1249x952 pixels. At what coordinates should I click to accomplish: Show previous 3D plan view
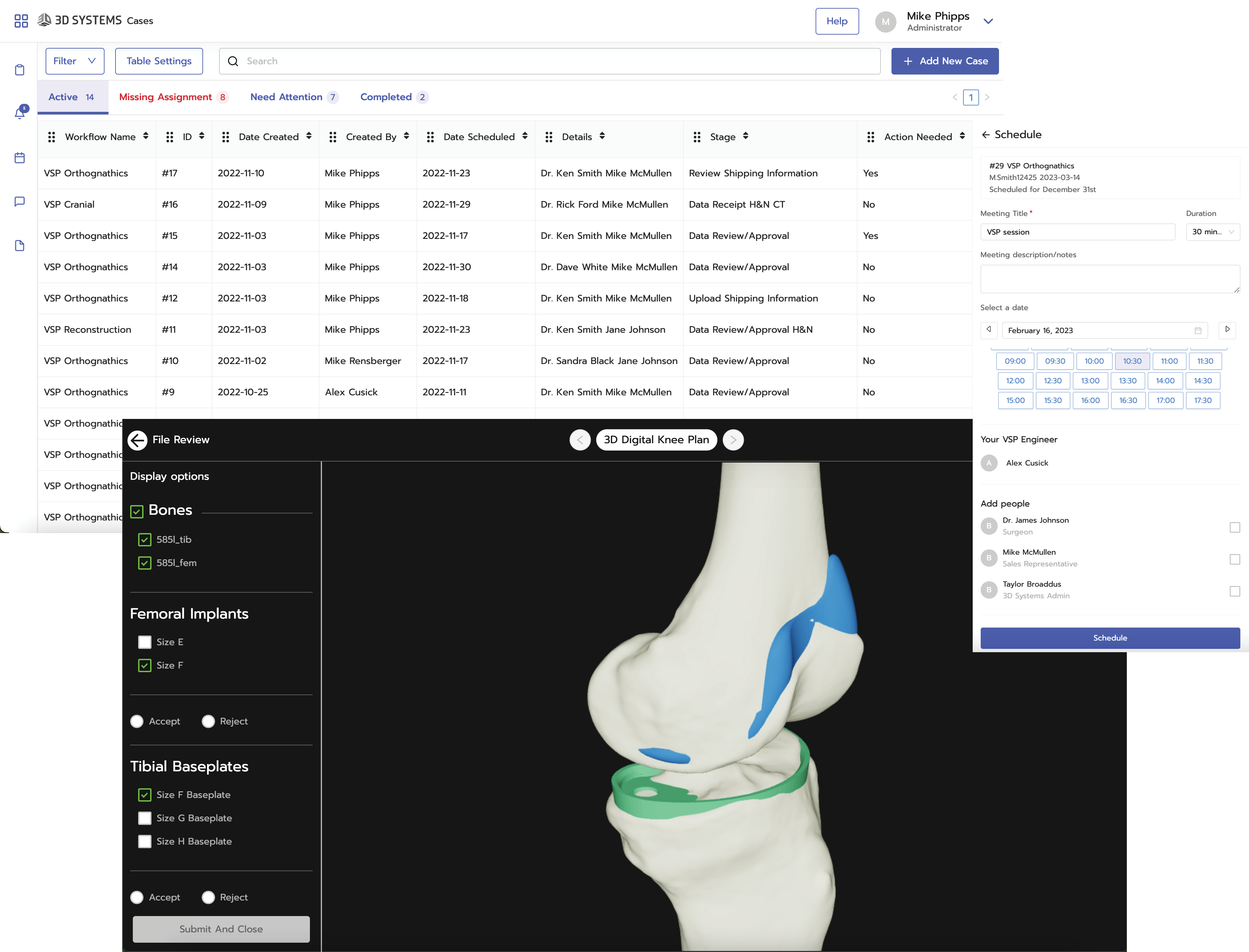coord(580,440)
